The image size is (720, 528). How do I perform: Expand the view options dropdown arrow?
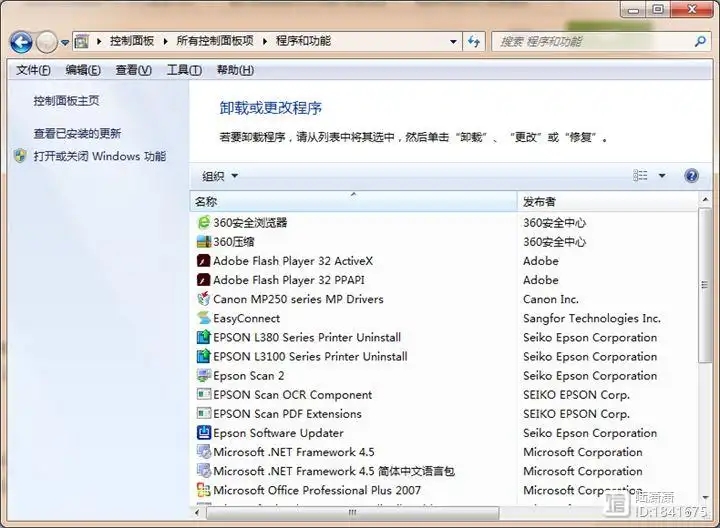pyautogui.click(x=662, y=175)
